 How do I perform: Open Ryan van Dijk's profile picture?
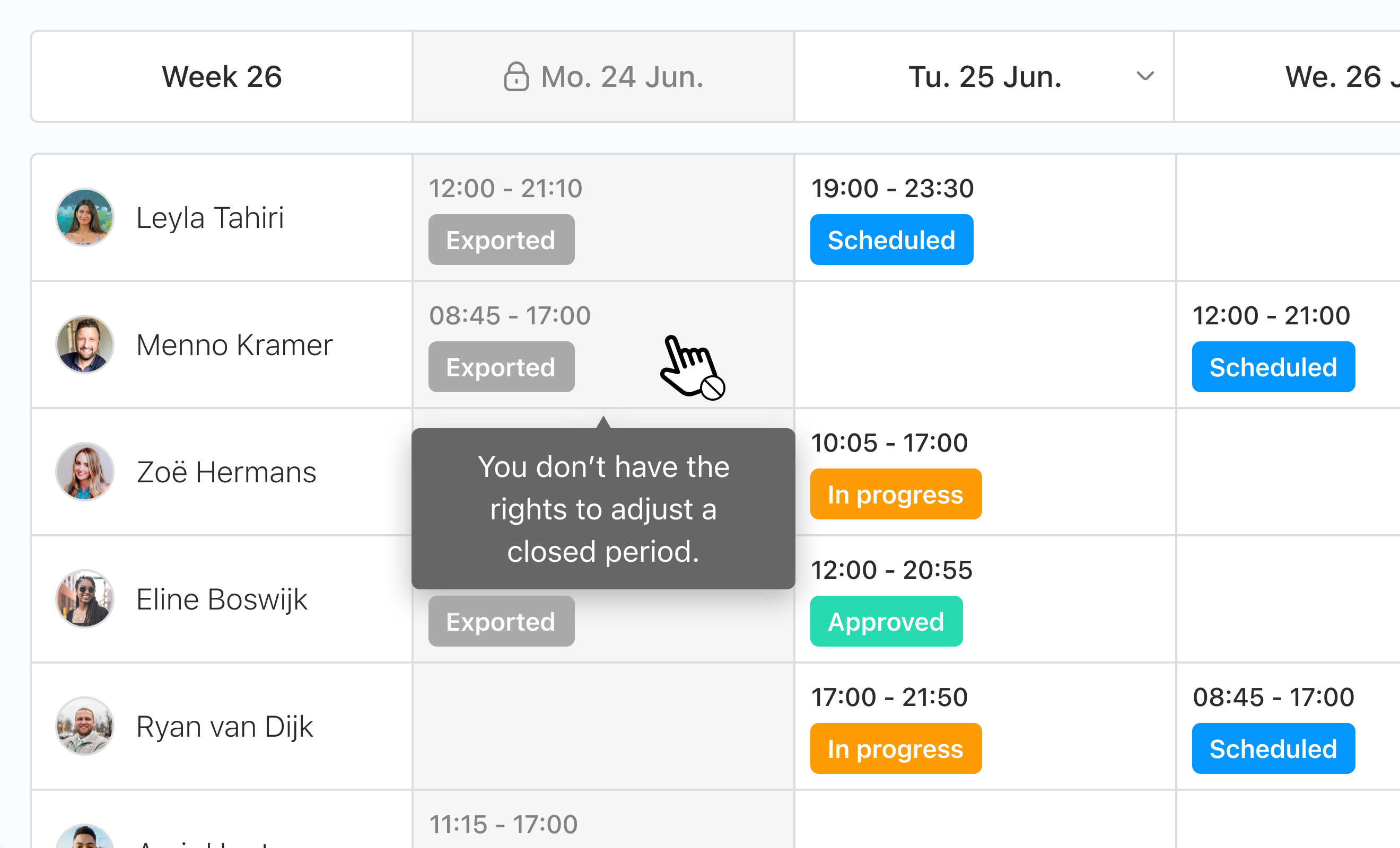[x=84, y=726]
